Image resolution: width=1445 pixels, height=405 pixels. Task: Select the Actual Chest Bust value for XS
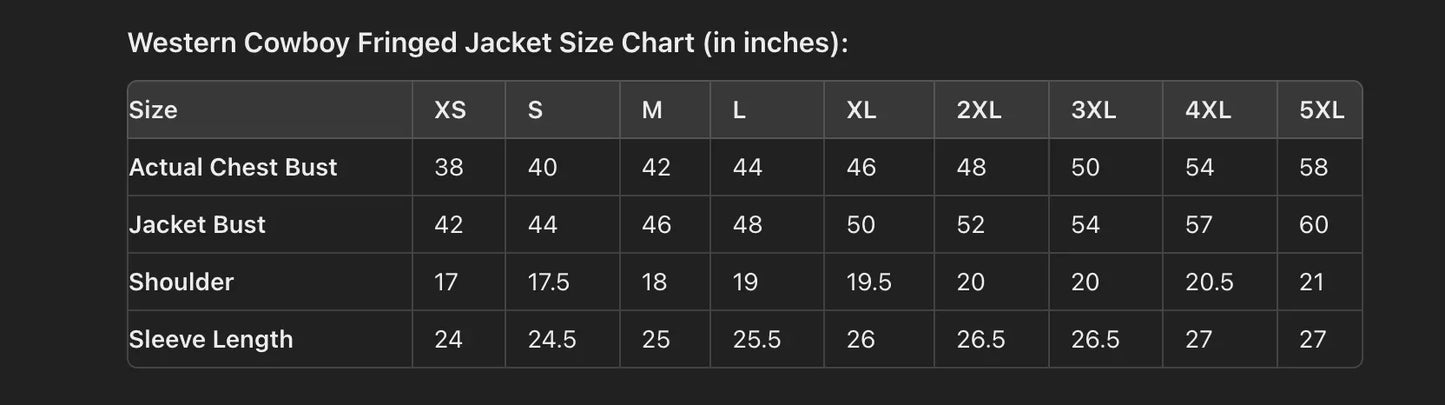click(448, 167)
